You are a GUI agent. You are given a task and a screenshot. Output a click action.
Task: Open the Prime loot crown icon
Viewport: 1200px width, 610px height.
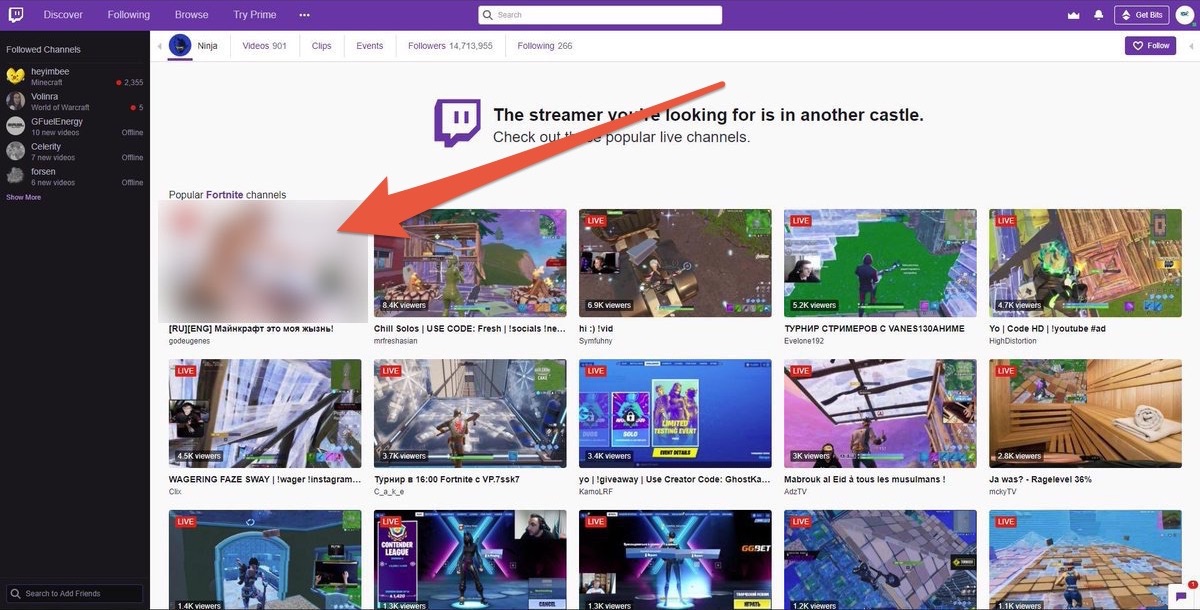click(1074, 15)
